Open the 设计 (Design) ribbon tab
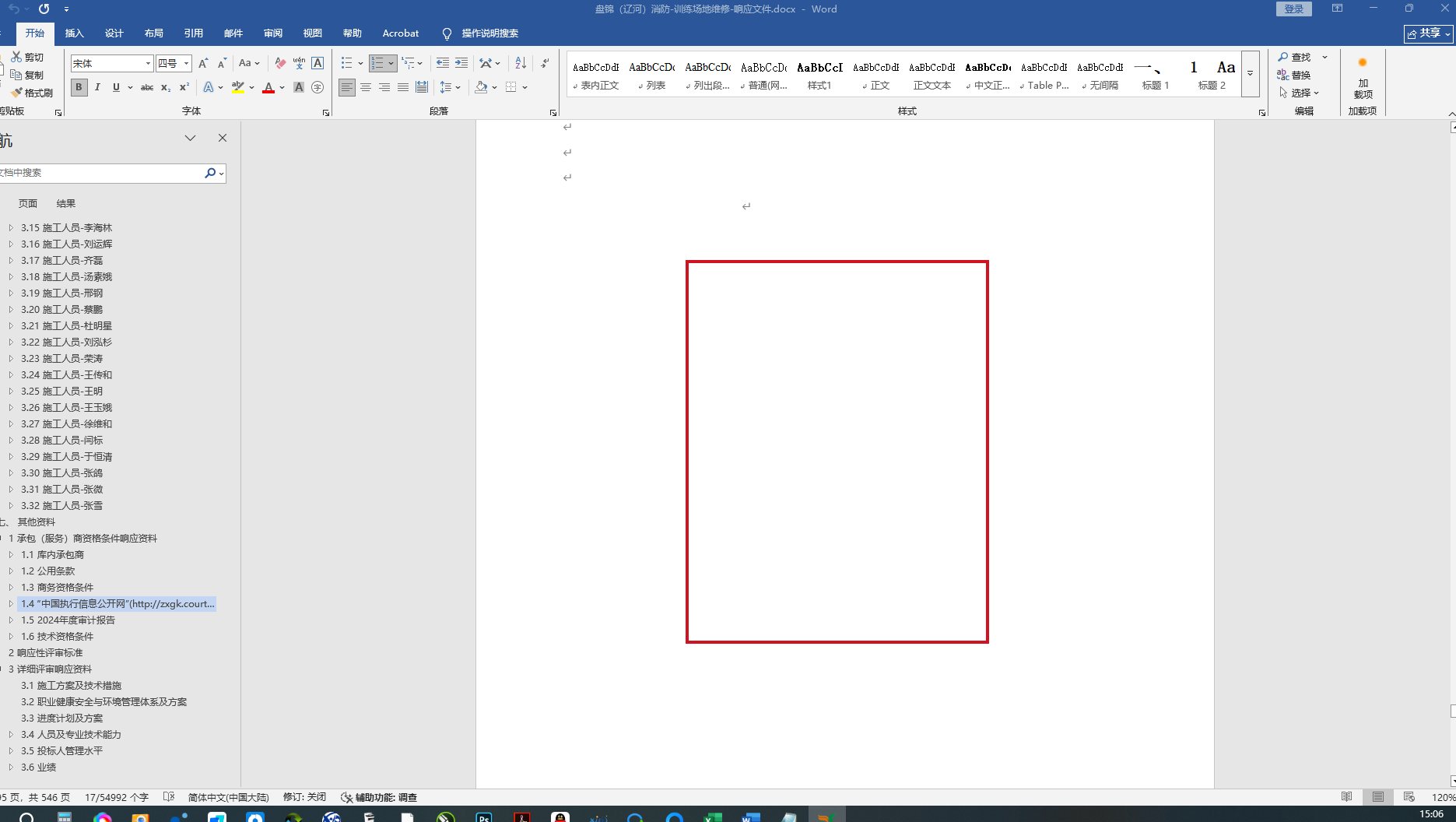This screenshot has width=1456, height=822. pyautogui.click(x=114, y=33)
